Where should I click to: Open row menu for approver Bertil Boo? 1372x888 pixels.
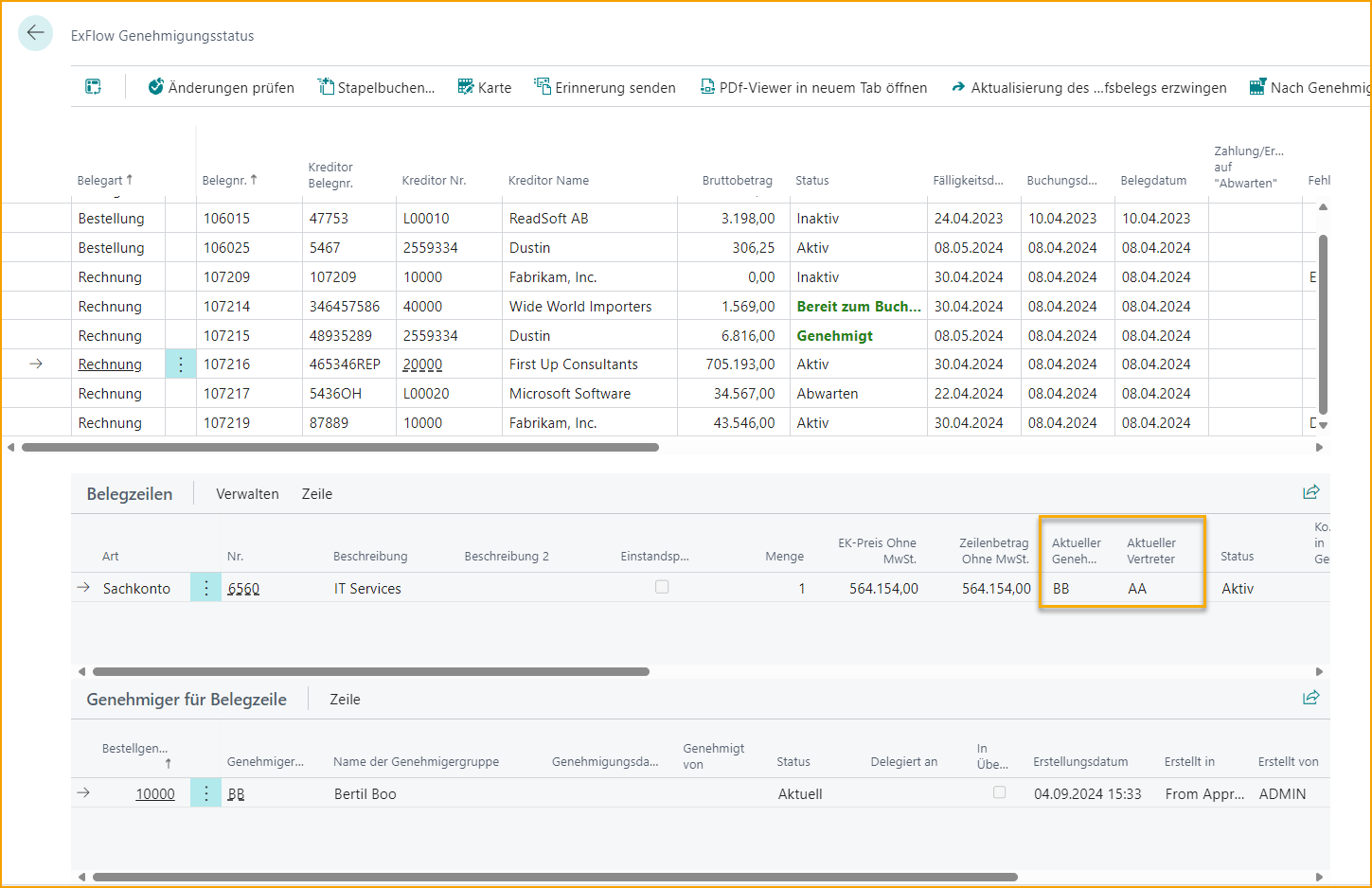[x=205, y=793]
